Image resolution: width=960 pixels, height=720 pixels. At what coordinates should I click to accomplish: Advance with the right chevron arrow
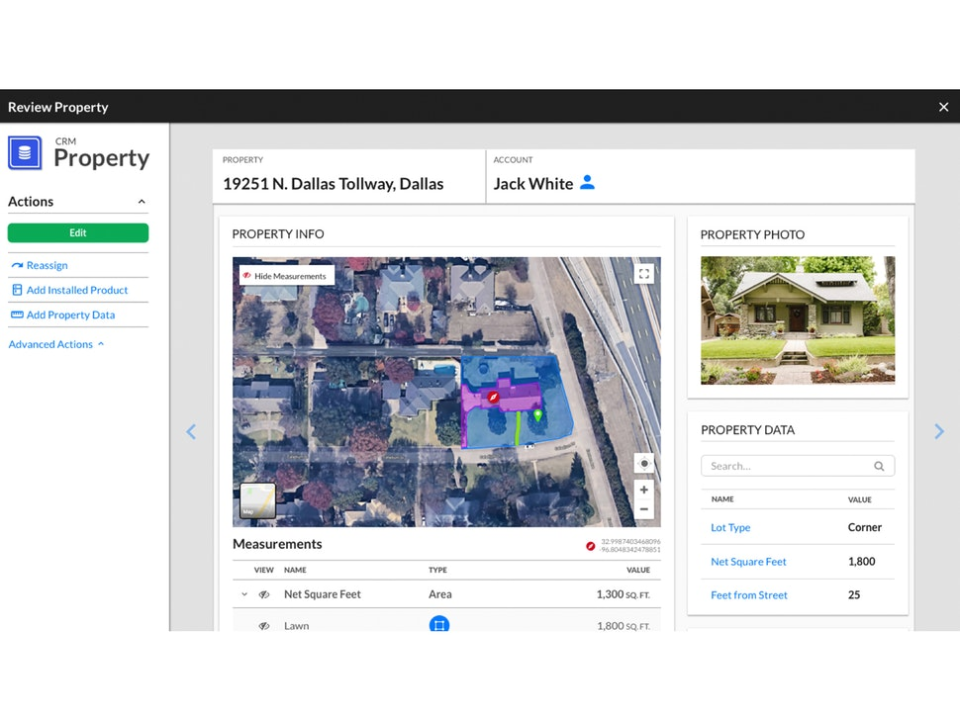click(x=939, y=431)
